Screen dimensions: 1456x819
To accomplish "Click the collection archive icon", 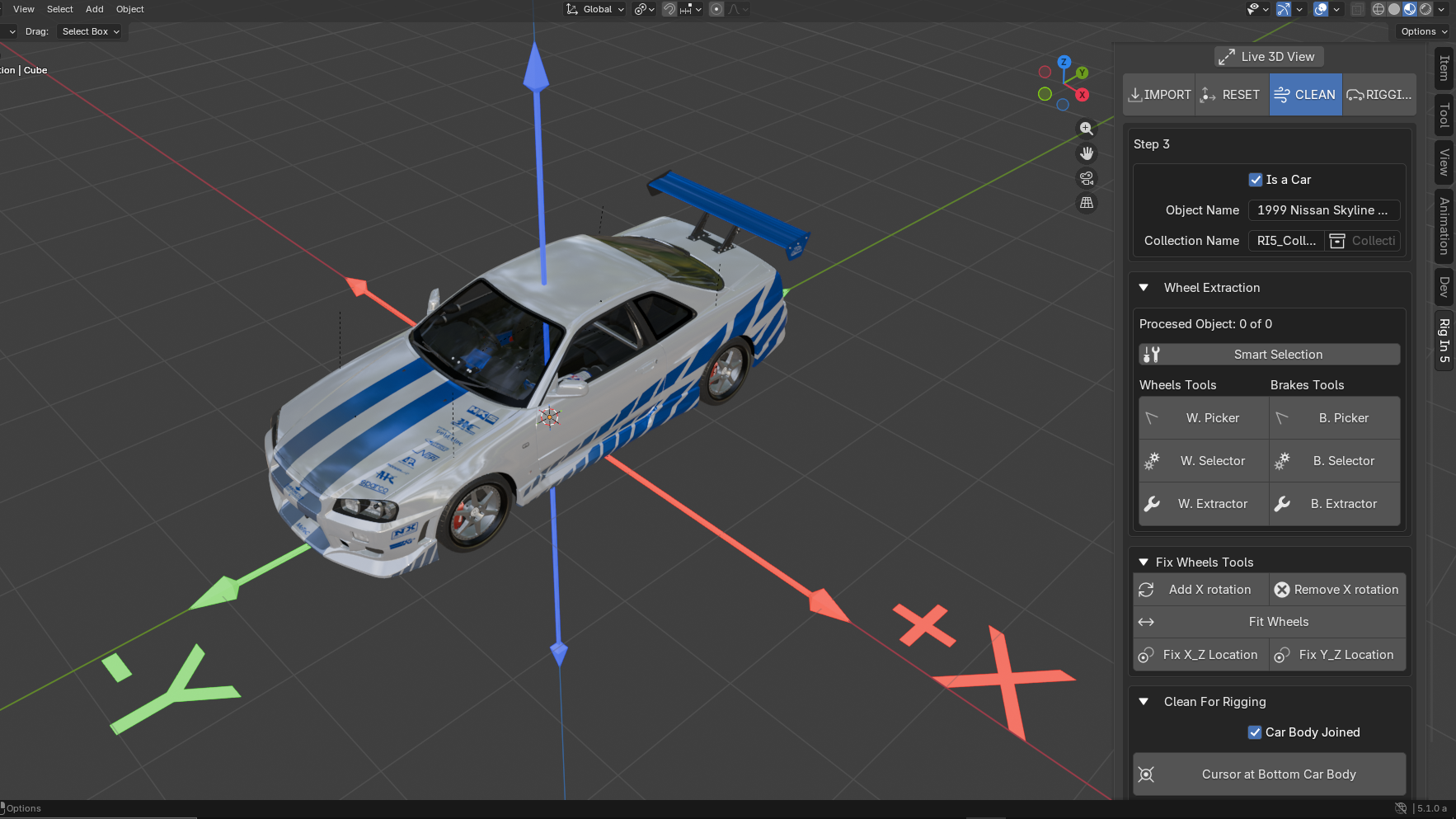I will coord(1337,241).
